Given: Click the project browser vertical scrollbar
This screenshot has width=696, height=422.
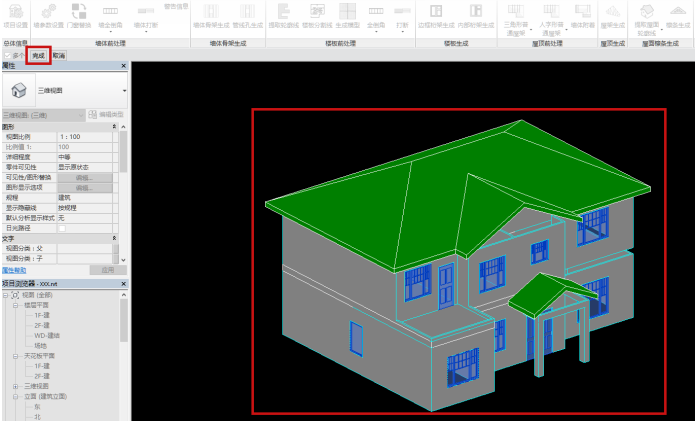Looking at the screenshot, I should pos(123,319).
